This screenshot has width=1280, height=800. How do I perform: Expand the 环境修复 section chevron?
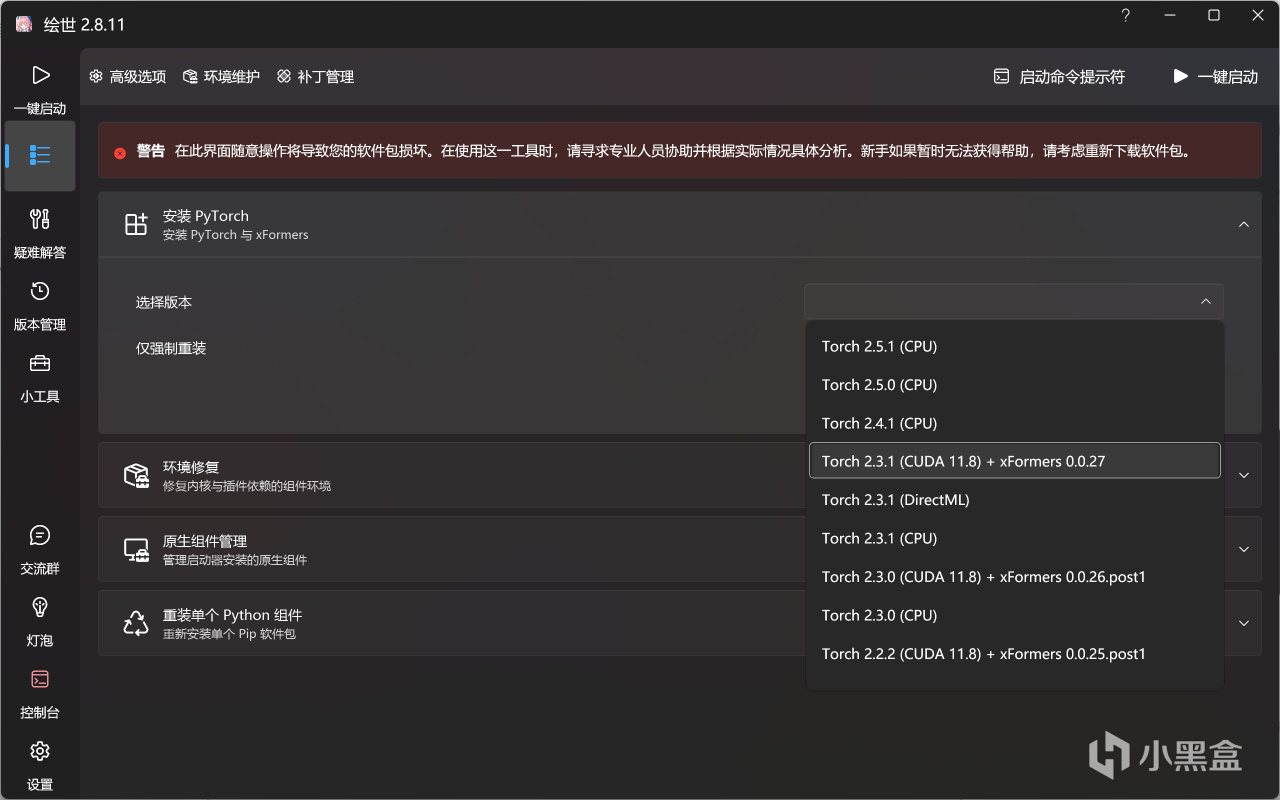[x=1244, y=475]
